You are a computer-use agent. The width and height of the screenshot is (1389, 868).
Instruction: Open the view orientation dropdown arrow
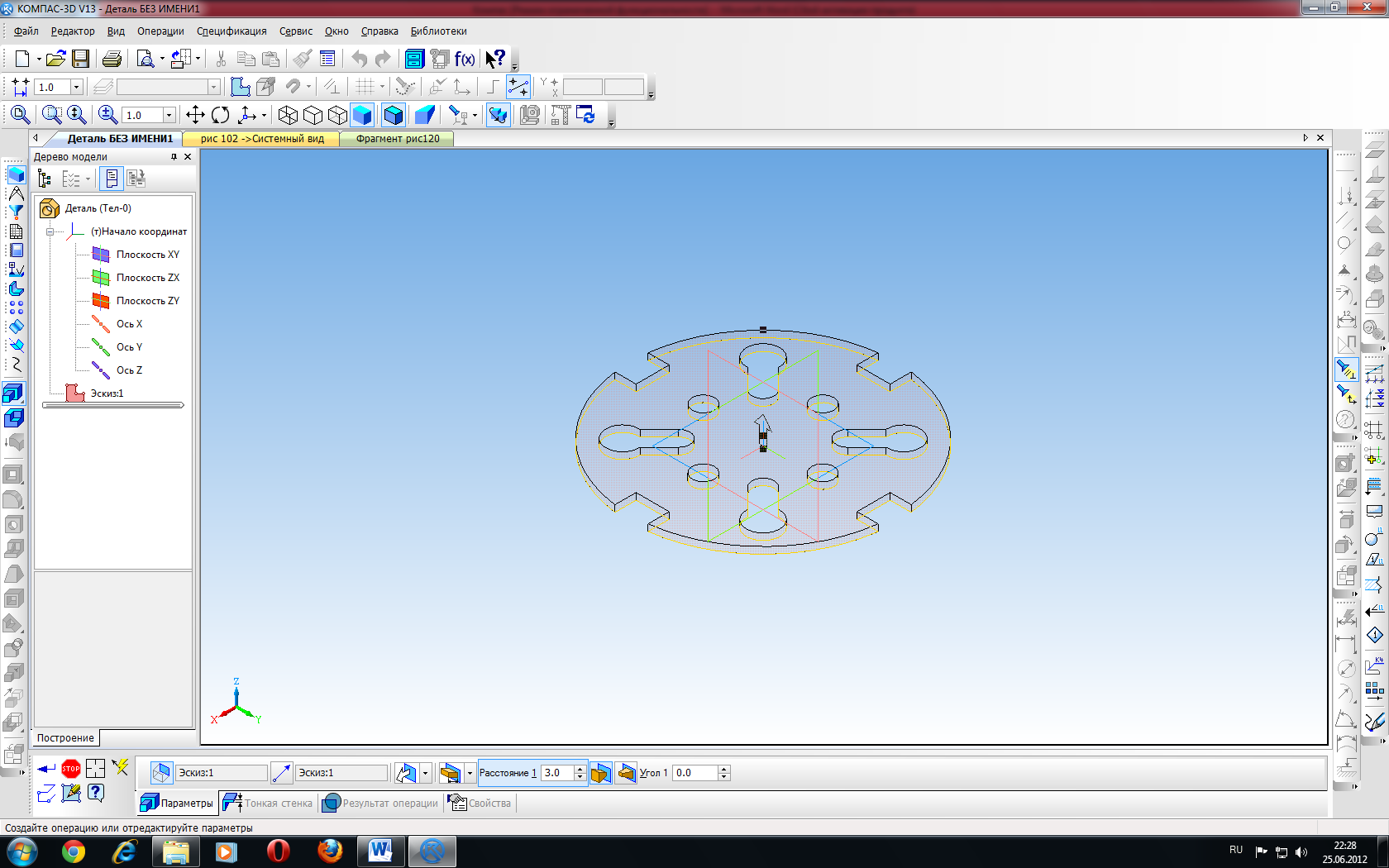[264, 115]
